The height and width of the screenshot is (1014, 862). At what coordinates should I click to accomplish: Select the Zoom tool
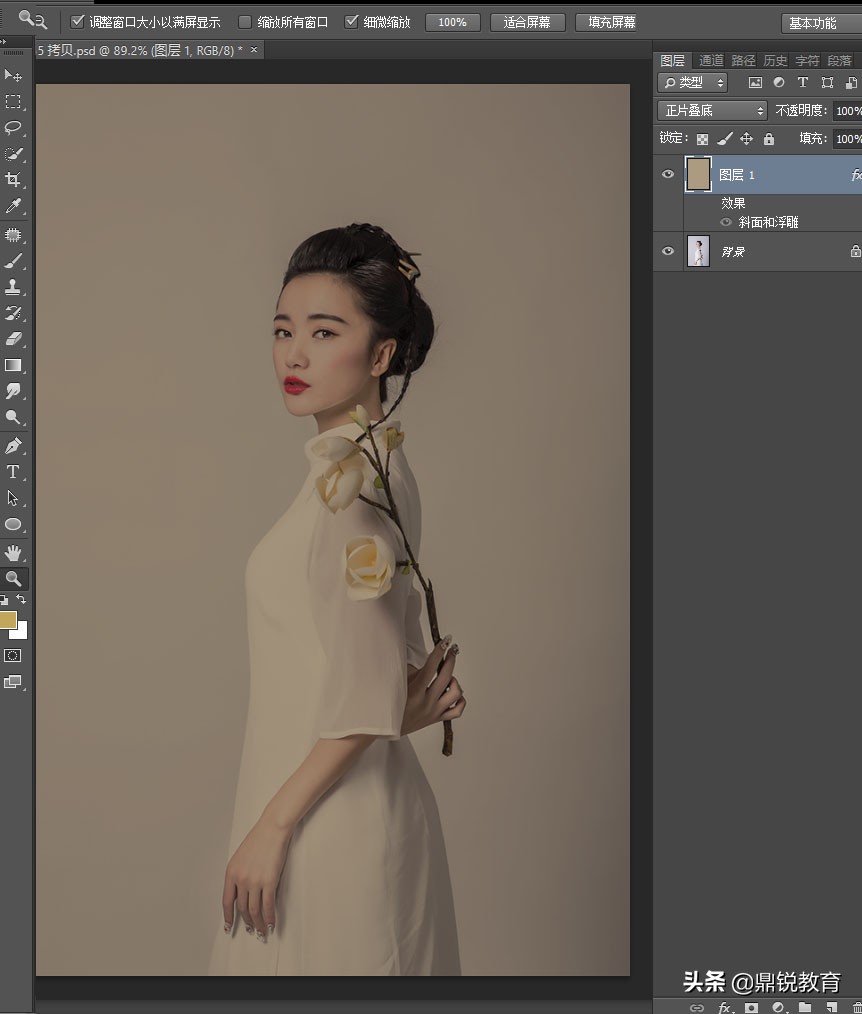(14, 578)
